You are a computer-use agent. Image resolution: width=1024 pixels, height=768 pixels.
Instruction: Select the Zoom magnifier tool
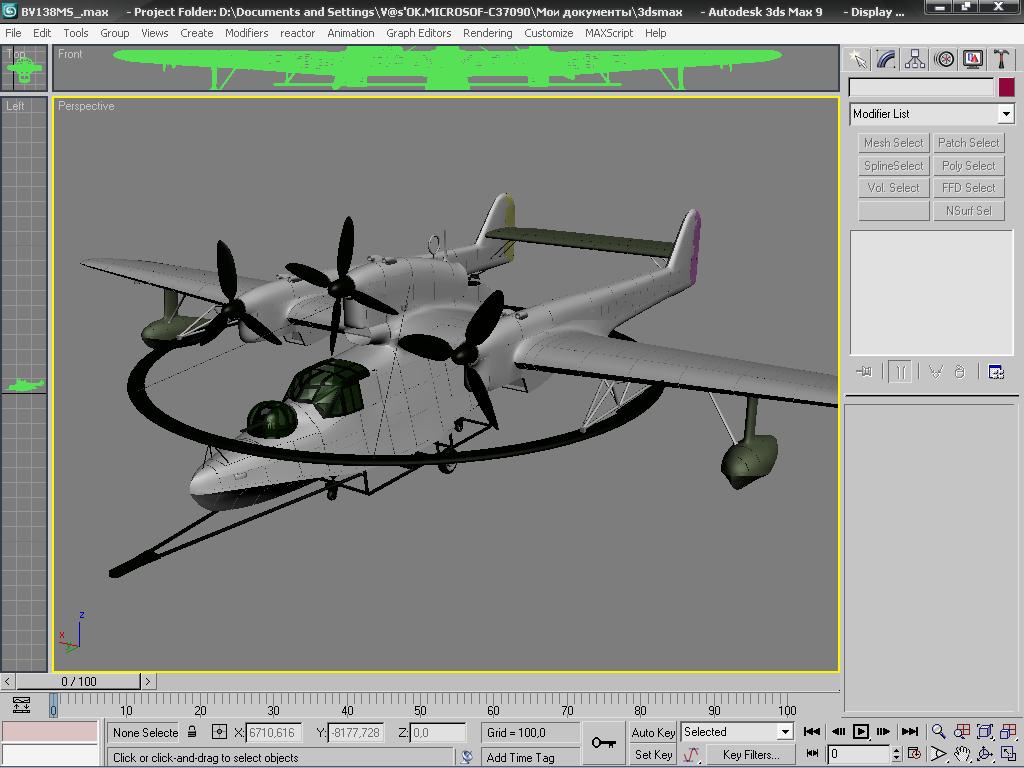tap(938, 731)
